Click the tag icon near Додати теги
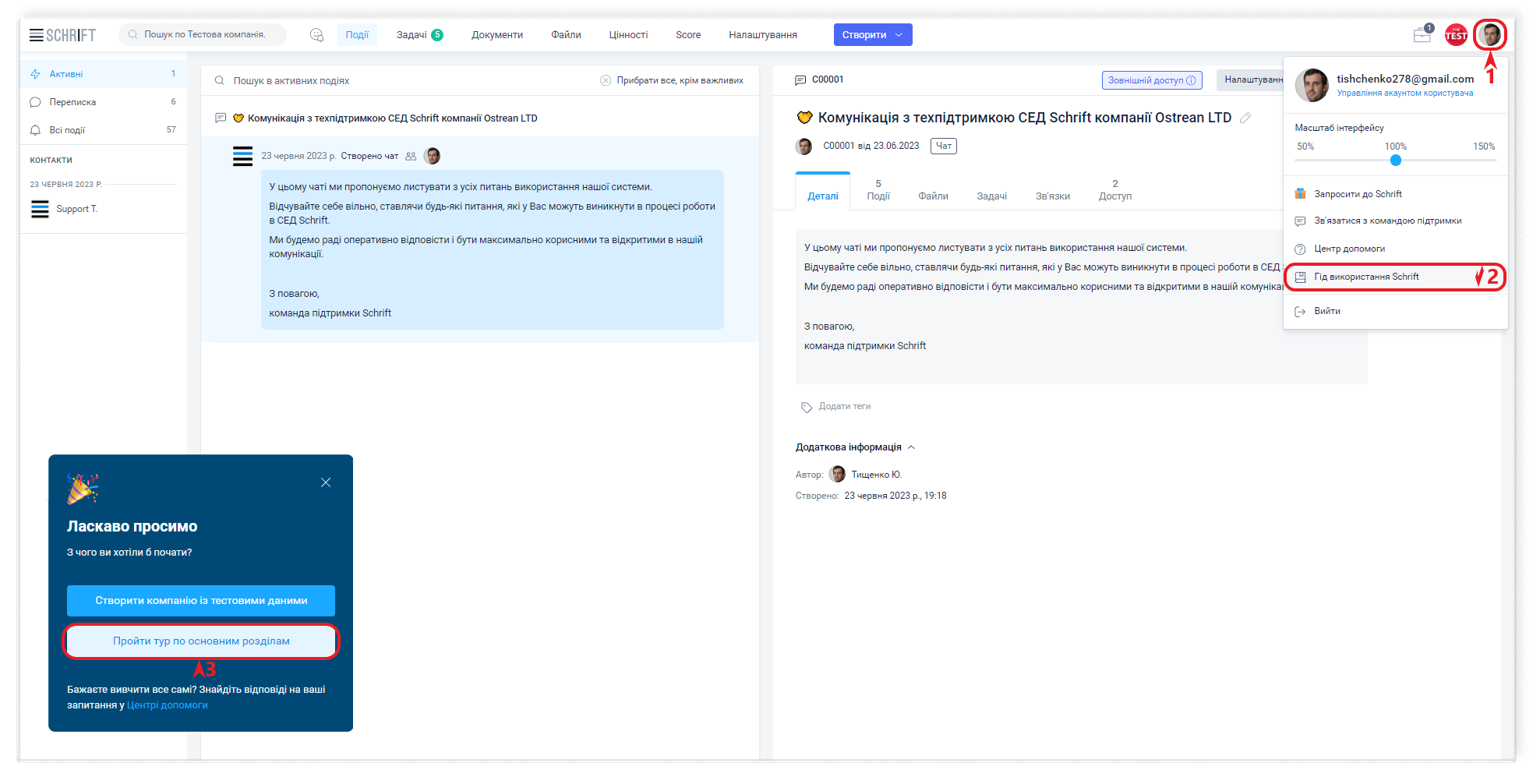1540x784 pixels. pos(806,407)
